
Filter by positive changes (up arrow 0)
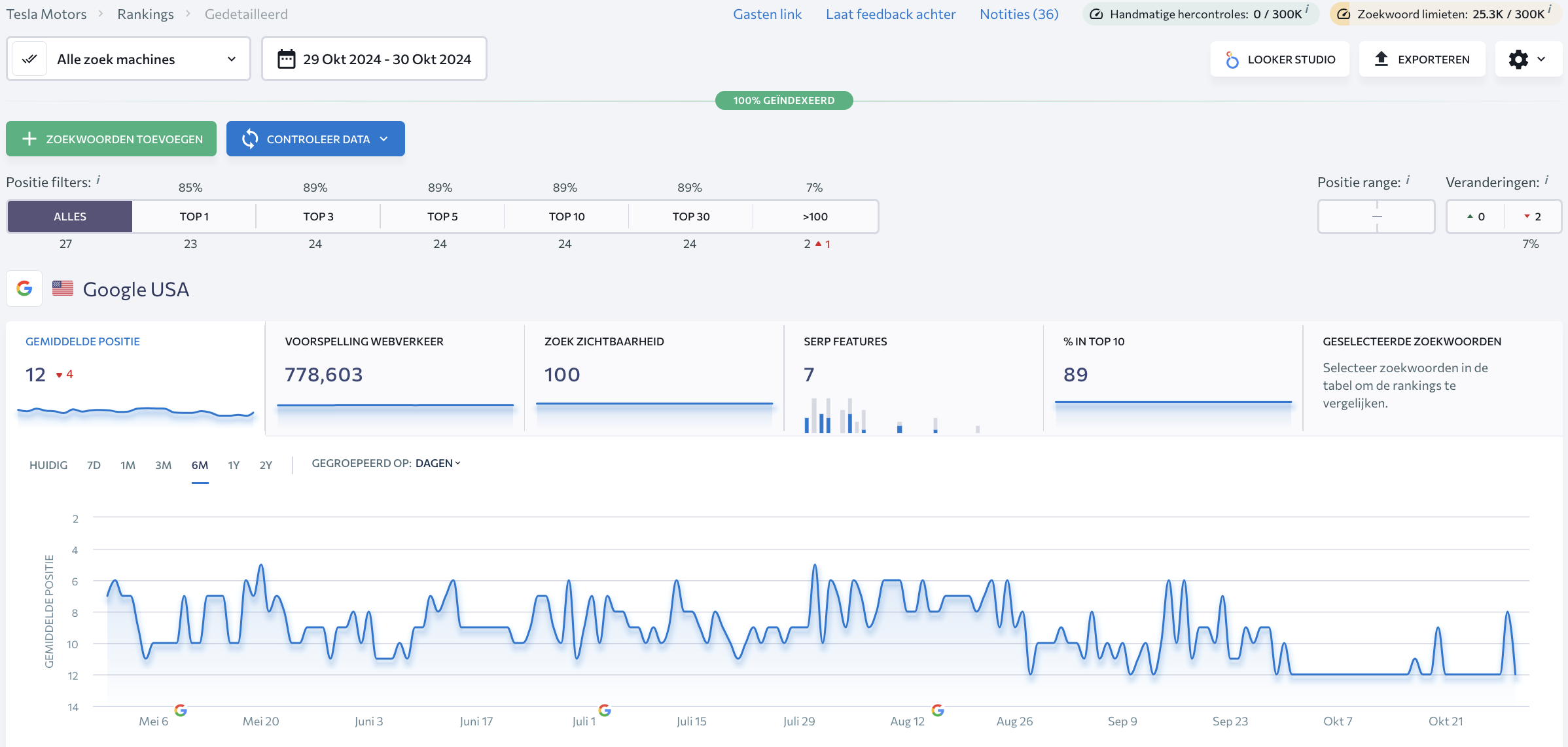[x=1476, y=217]
